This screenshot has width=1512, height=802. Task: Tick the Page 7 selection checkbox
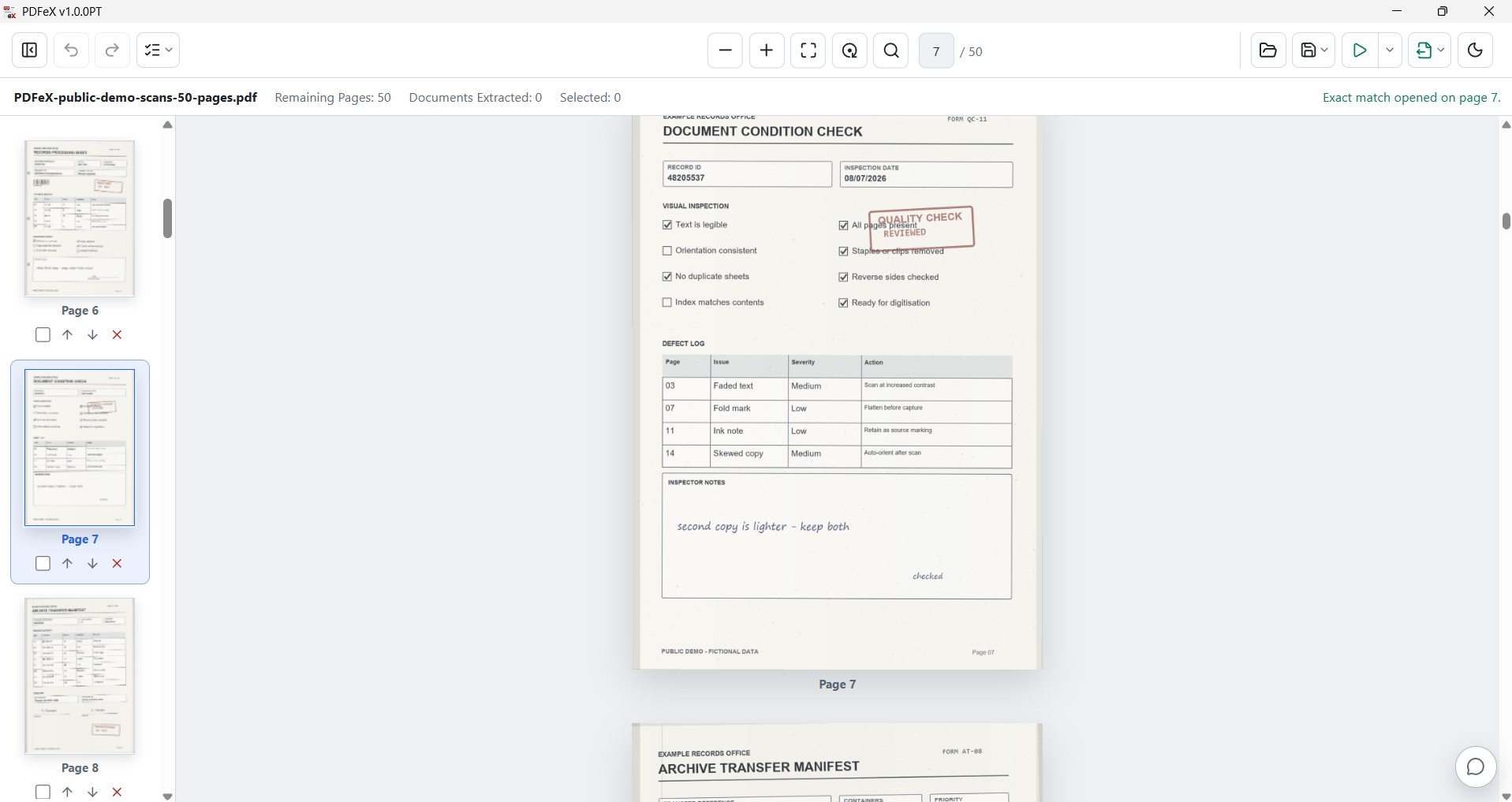[43, 564]
